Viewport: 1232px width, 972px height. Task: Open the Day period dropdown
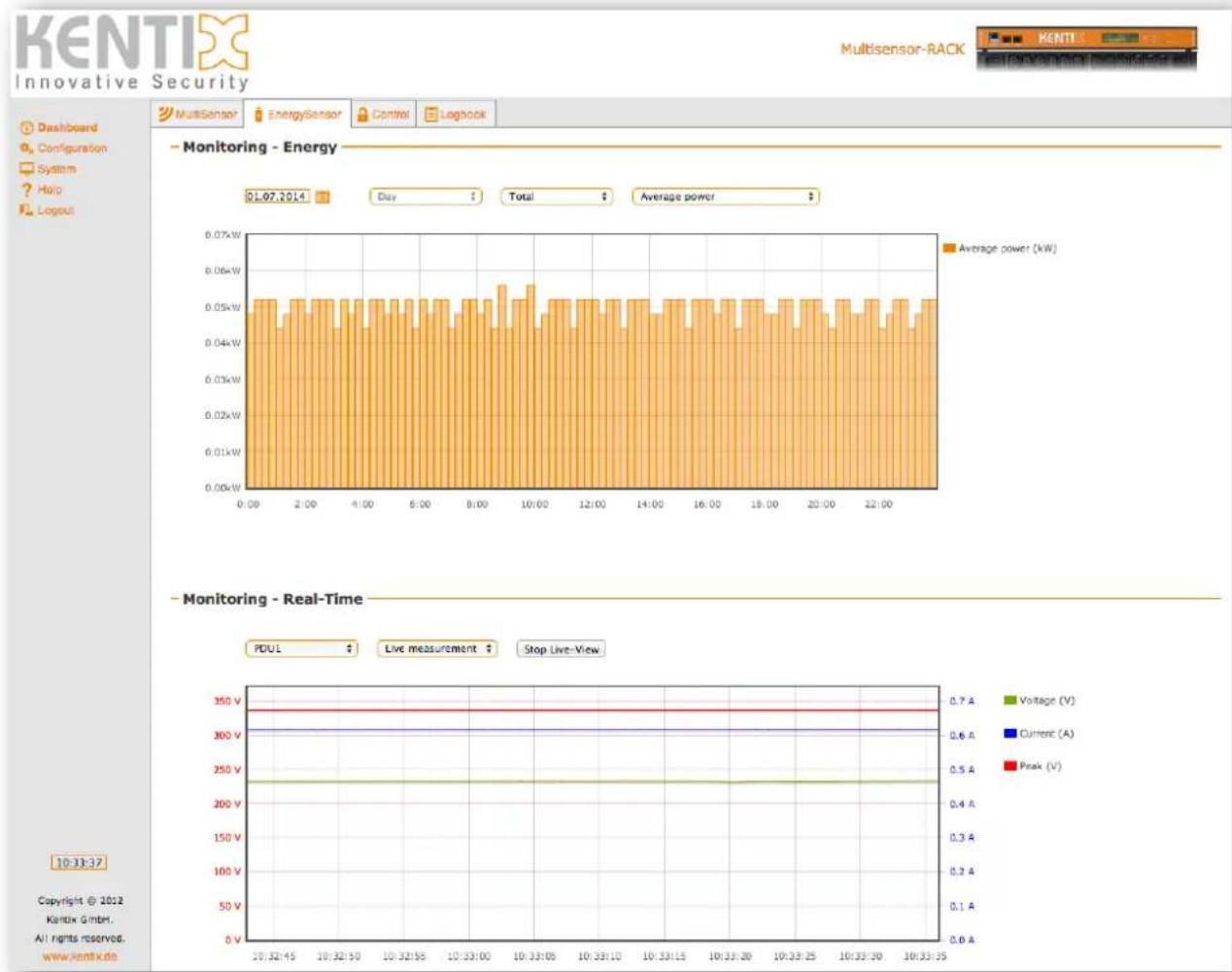(x=426, y=196)
